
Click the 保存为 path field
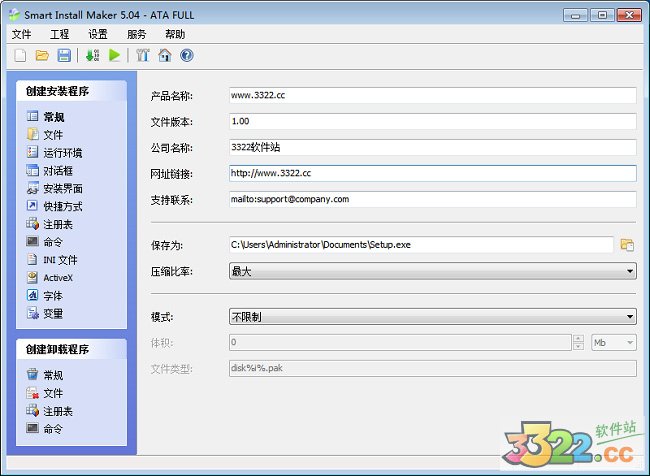pos(421,245)
